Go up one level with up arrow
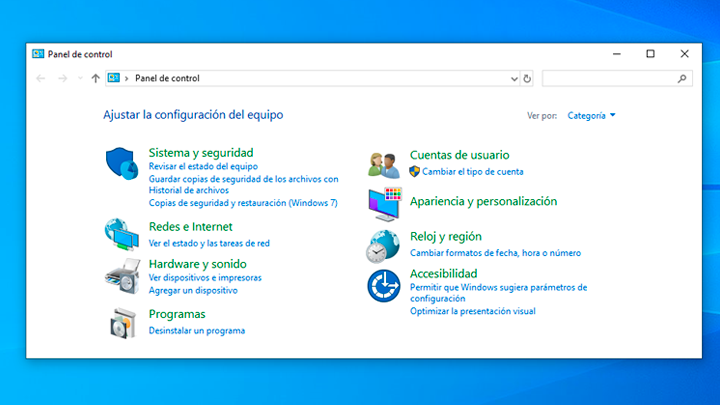This screenshot has height=405, width=720. (95, 78)
